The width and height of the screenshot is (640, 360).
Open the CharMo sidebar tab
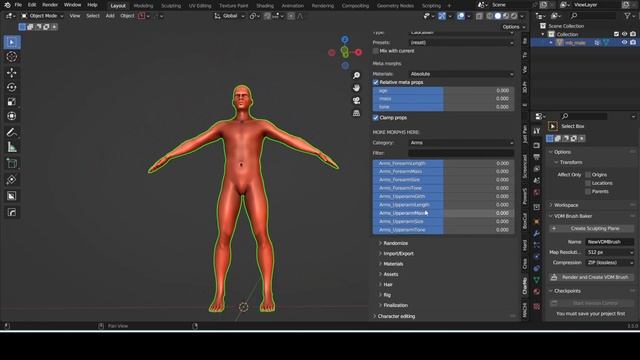[x=525, y=286]
